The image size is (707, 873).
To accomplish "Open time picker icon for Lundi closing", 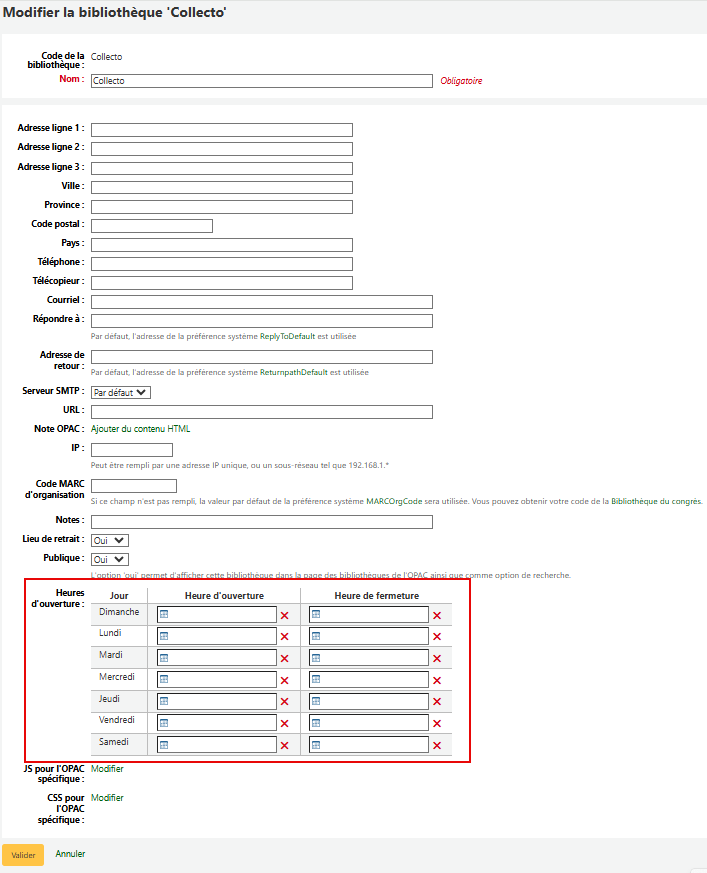I will coord(316,636).
